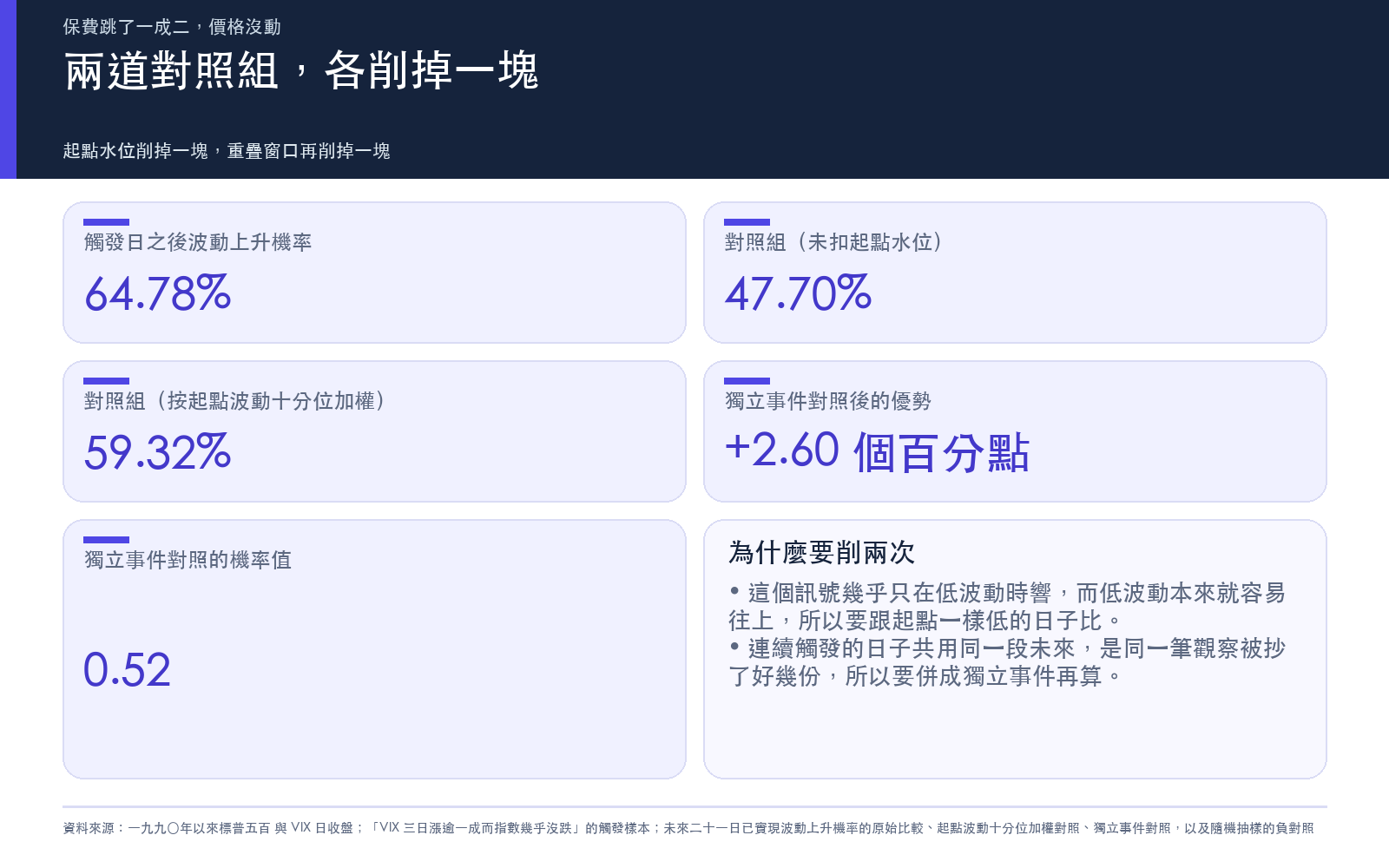Click the 資料來源 footnote text
The height and width of the screenshot is (868, 1389).
(688, 828)
